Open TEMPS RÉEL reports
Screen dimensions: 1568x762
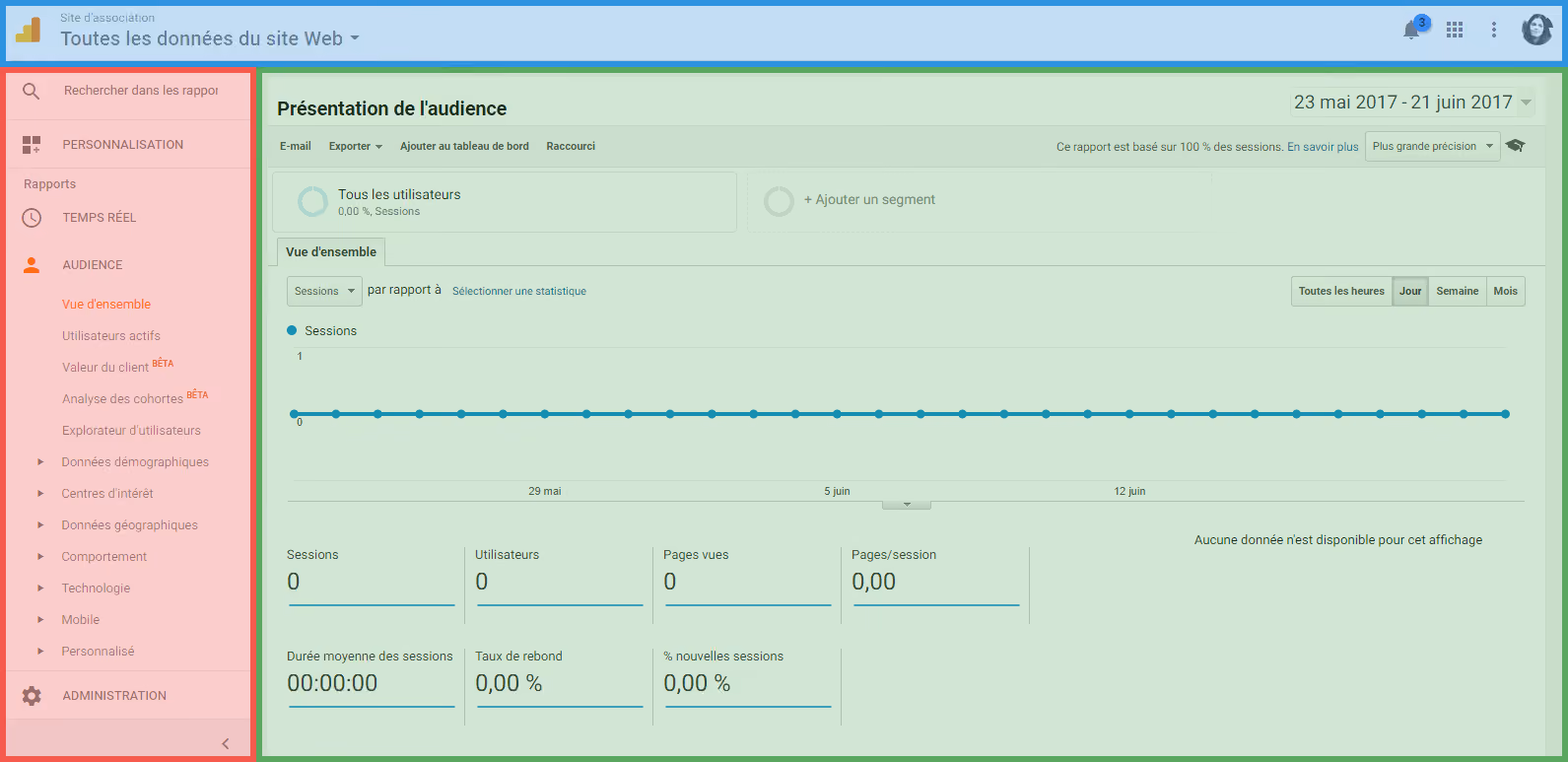pos(100,218)
